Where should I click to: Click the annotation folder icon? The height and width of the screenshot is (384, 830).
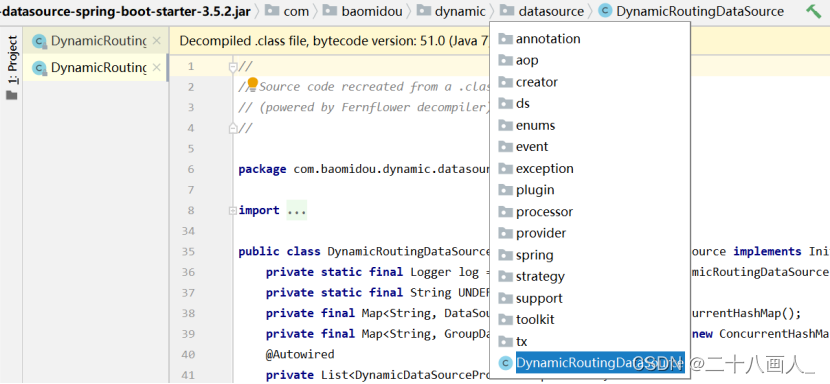(x=506, y=39)
